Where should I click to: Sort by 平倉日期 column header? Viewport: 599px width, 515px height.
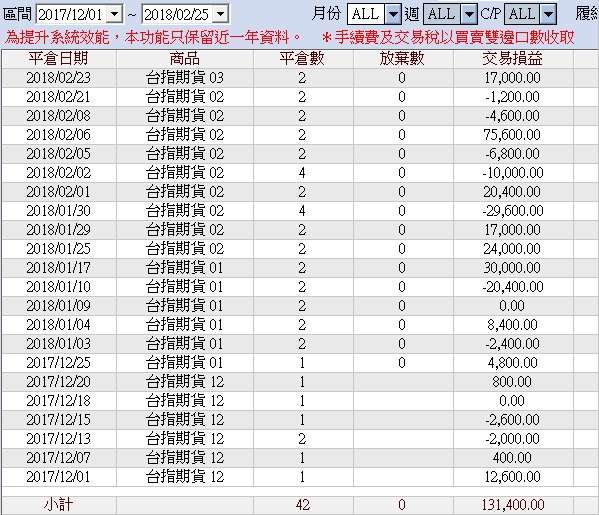(59, 59)
